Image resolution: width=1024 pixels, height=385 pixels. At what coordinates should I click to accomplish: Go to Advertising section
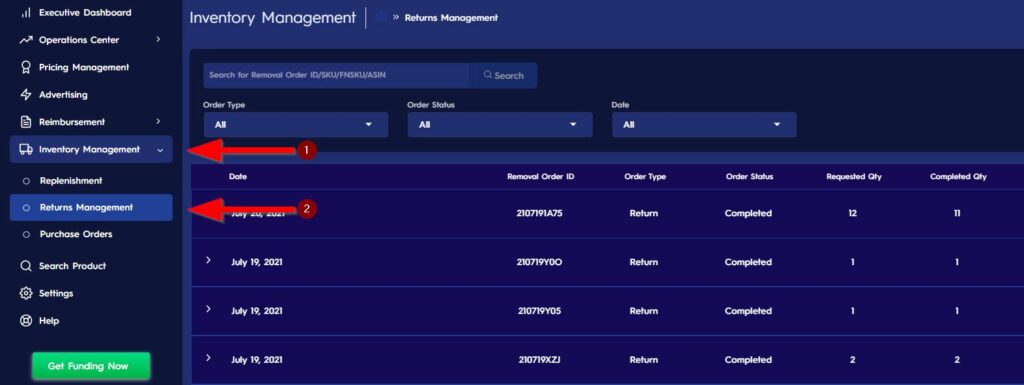click(63, 95)
